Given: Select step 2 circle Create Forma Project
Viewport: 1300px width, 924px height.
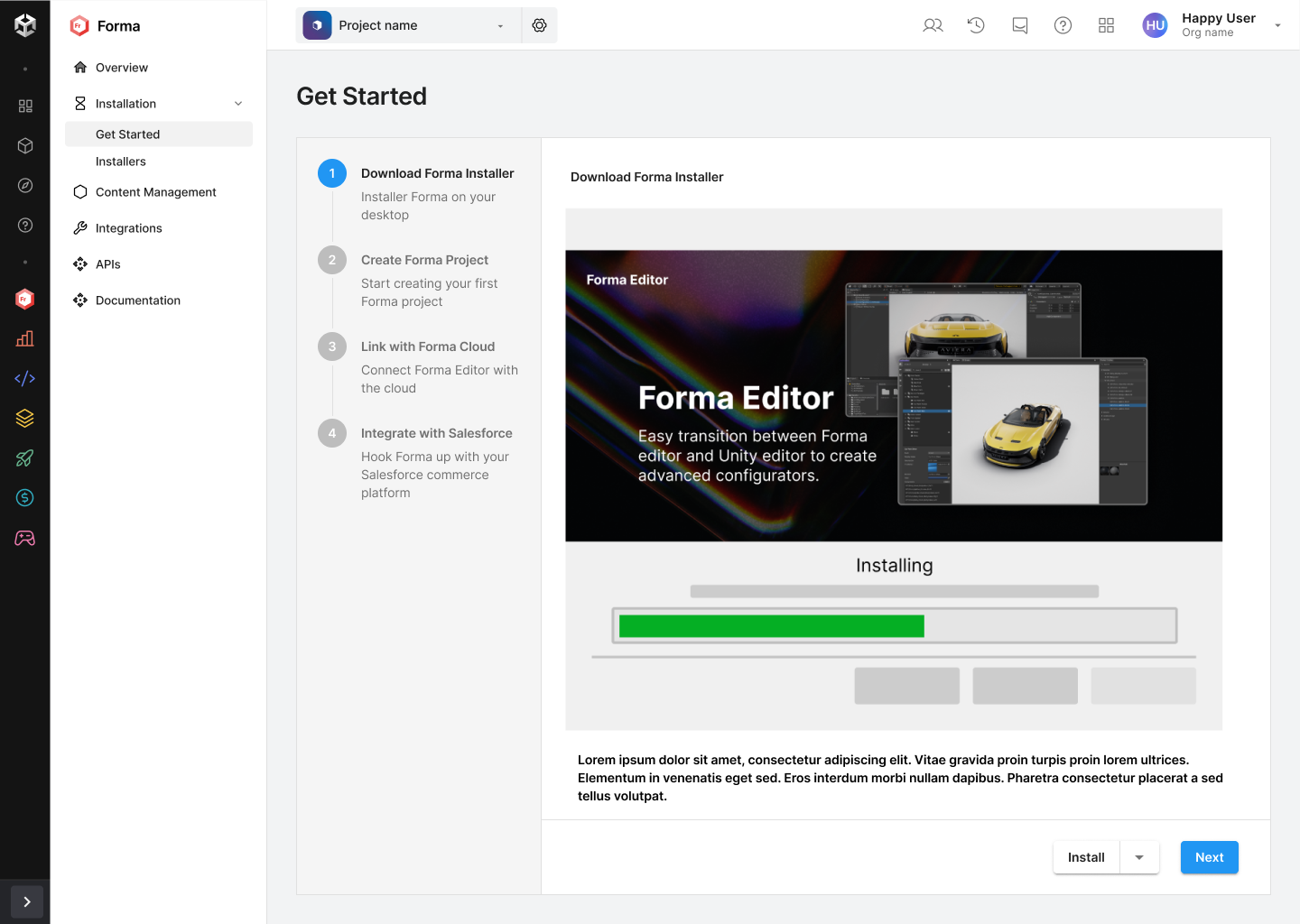Looking at the screenshot, I should (x=332, y=260).
